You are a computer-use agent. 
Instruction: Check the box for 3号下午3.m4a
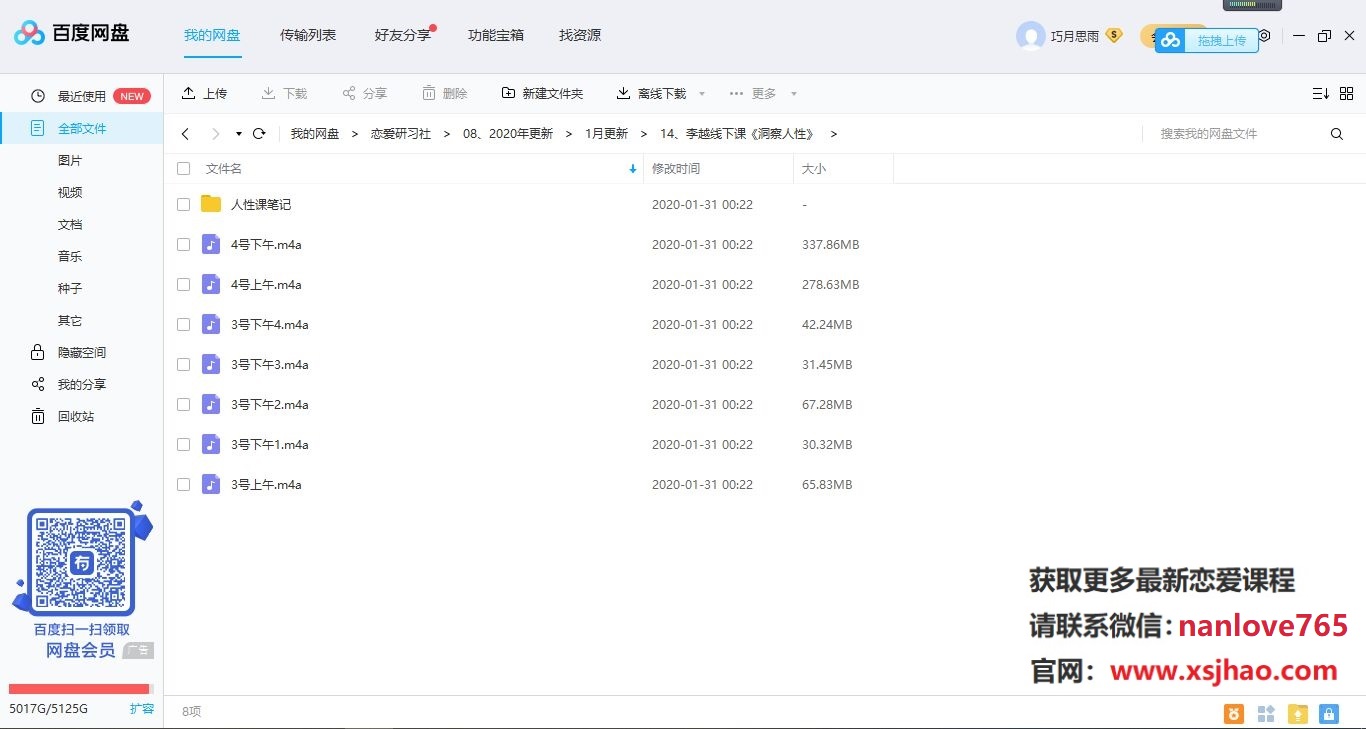click(x=183, y=364)
